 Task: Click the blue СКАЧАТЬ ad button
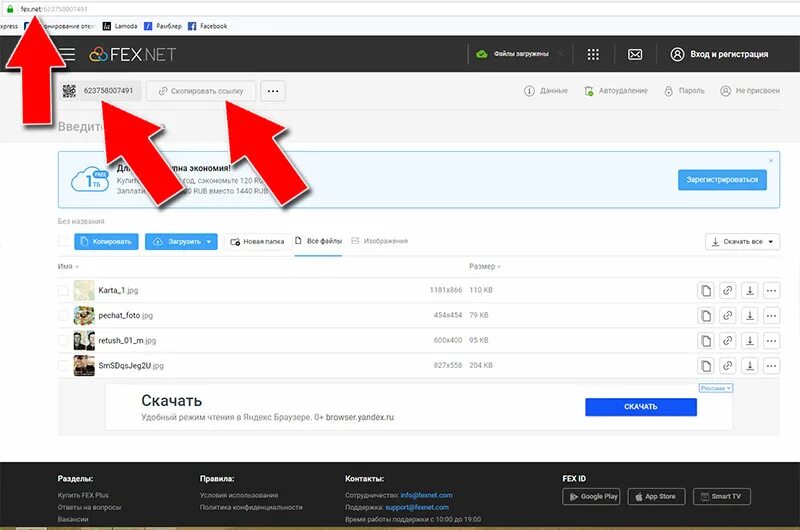[641, 407]
